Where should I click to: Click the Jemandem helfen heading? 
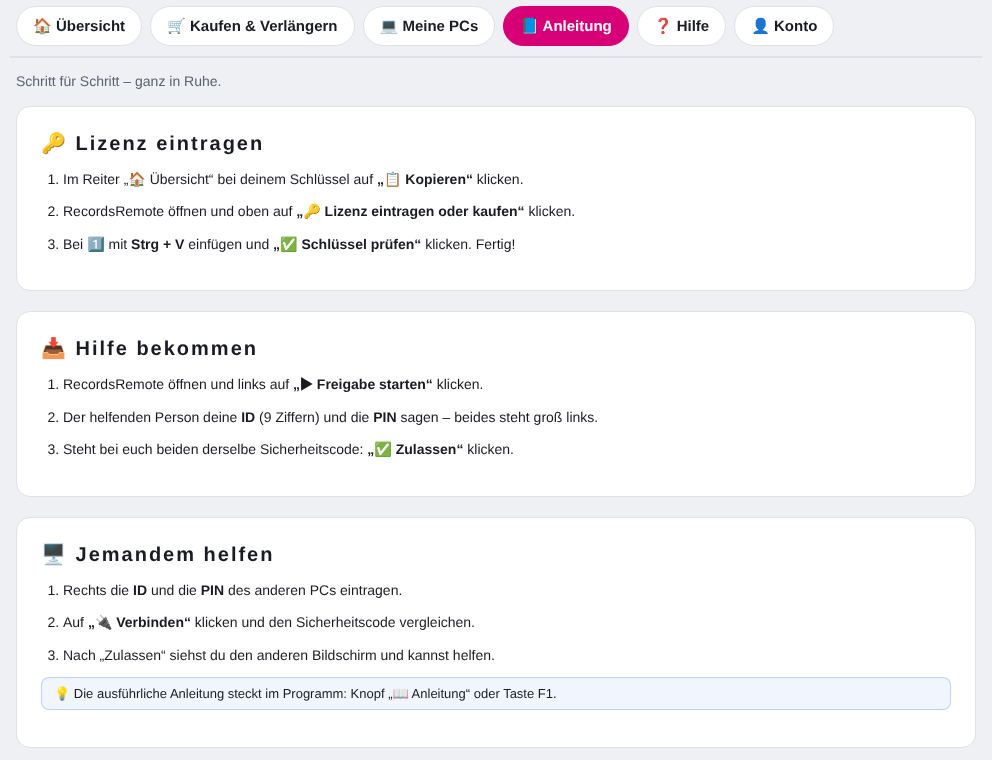175,554
